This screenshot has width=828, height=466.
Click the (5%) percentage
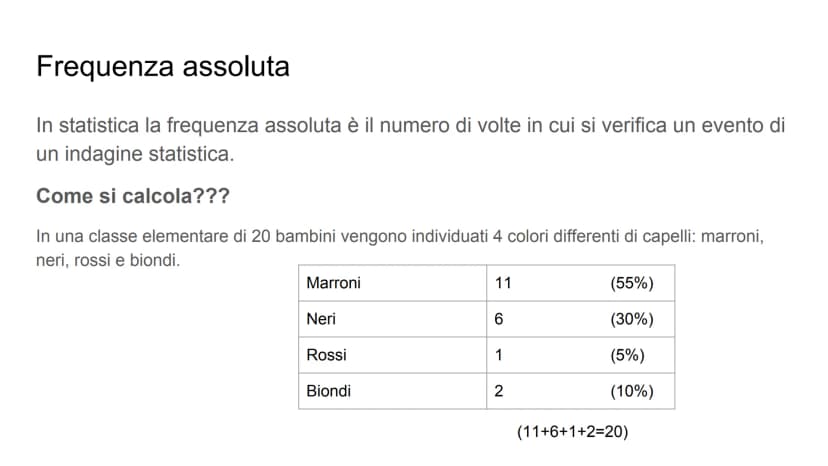[x=627, y=355]
